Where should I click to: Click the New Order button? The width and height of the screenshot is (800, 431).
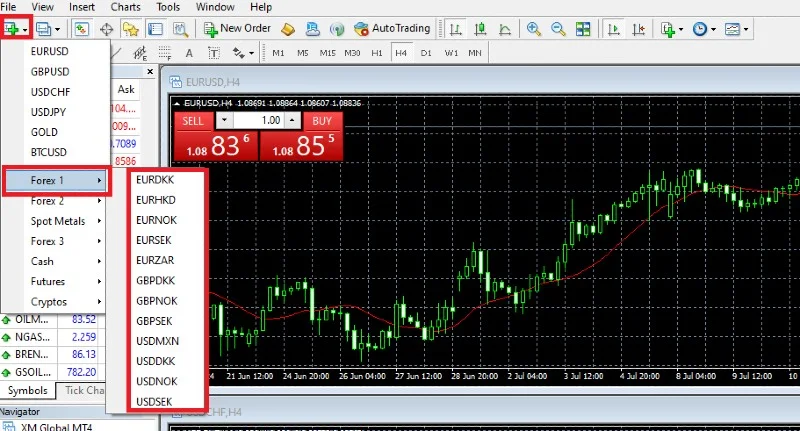237,29
